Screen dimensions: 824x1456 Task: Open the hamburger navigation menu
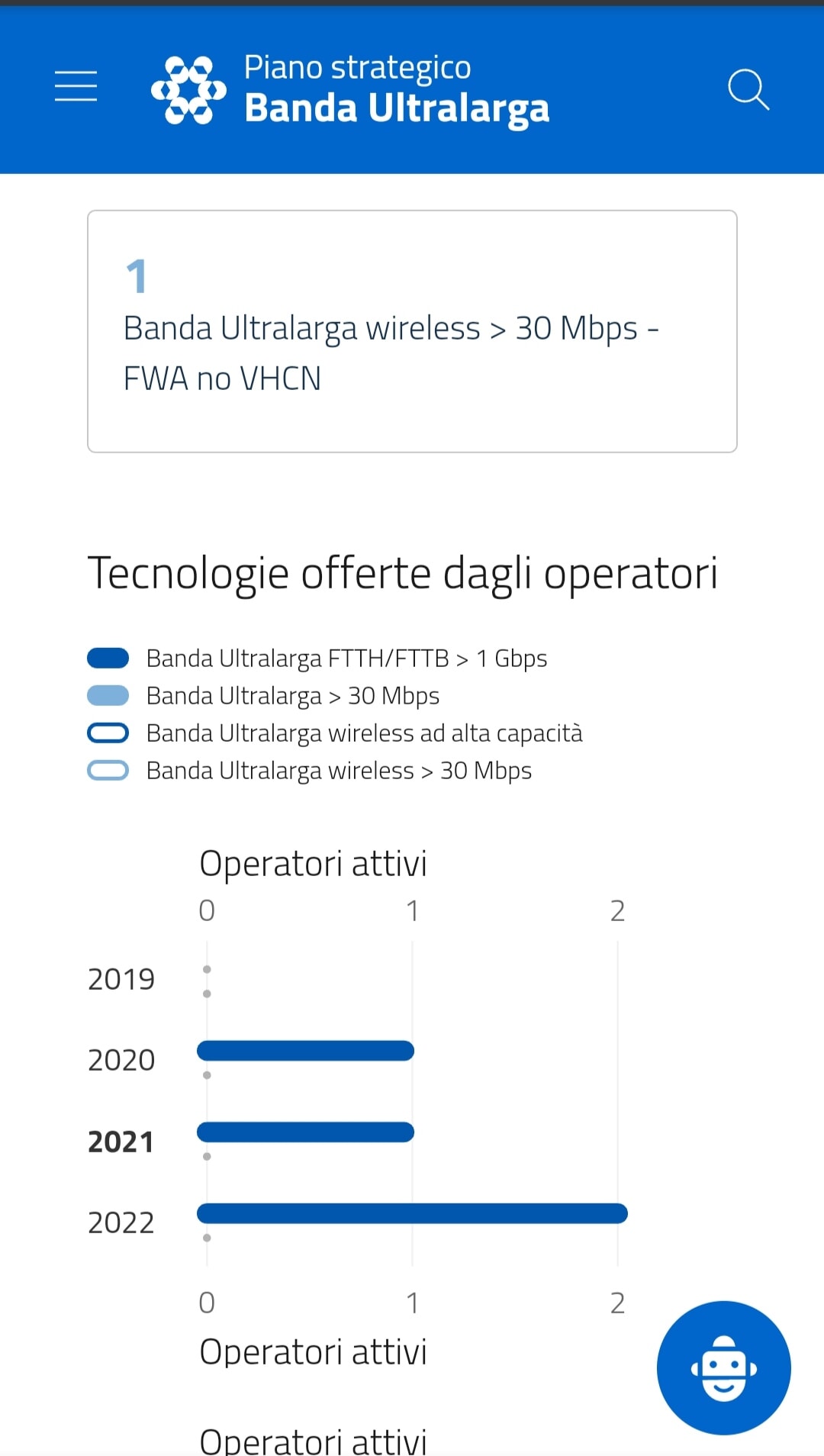pyautogui.click(x=76, y=86)
